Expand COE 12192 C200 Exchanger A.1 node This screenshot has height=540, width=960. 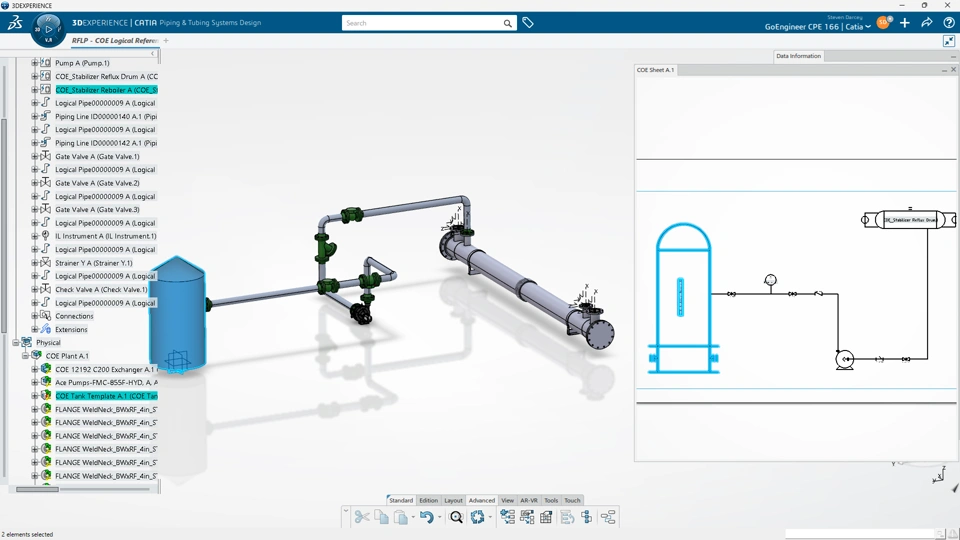pyautogui.click(x=35, y=369)
